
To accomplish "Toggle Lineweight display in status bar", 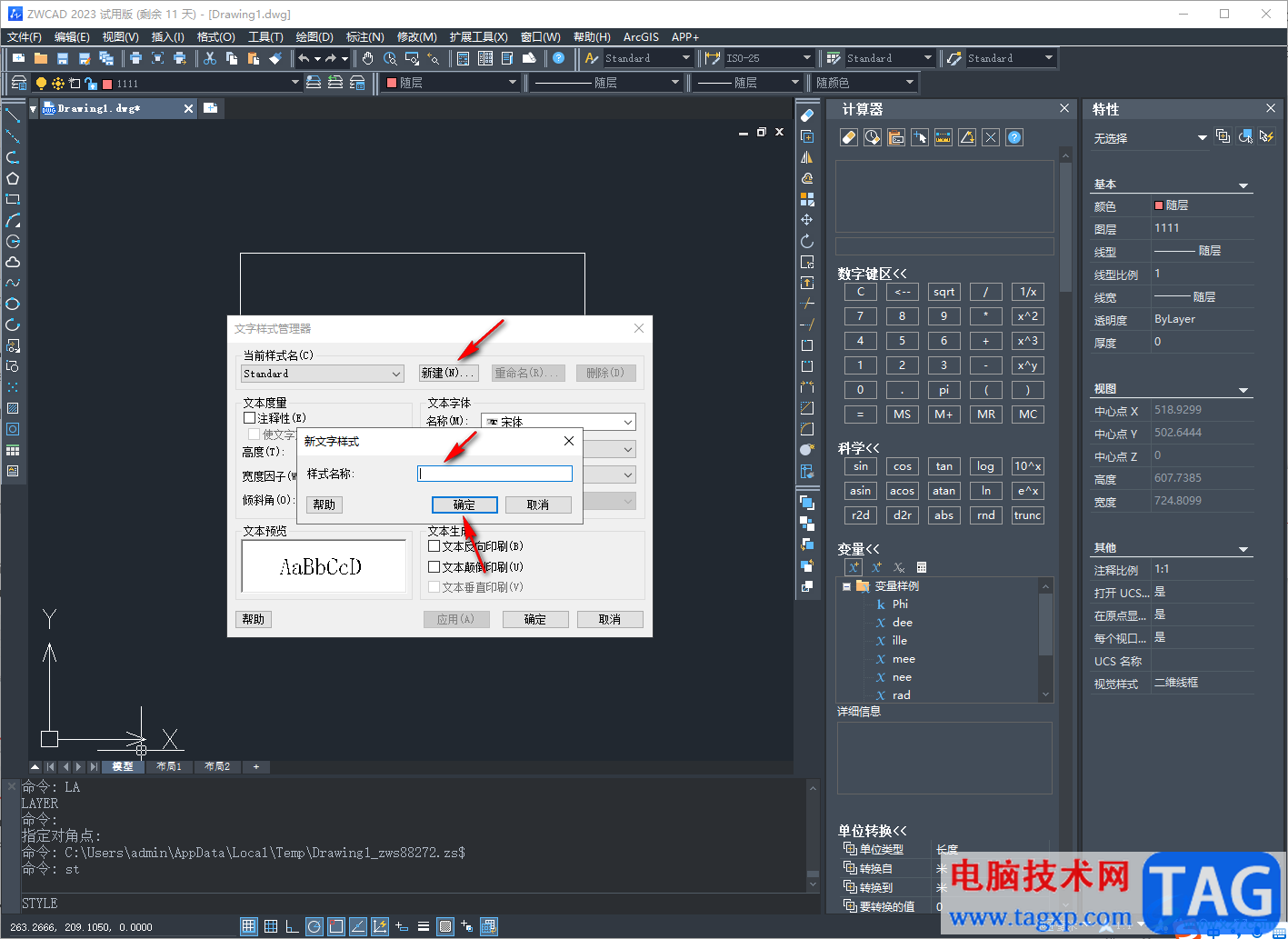I will (424, 926).
